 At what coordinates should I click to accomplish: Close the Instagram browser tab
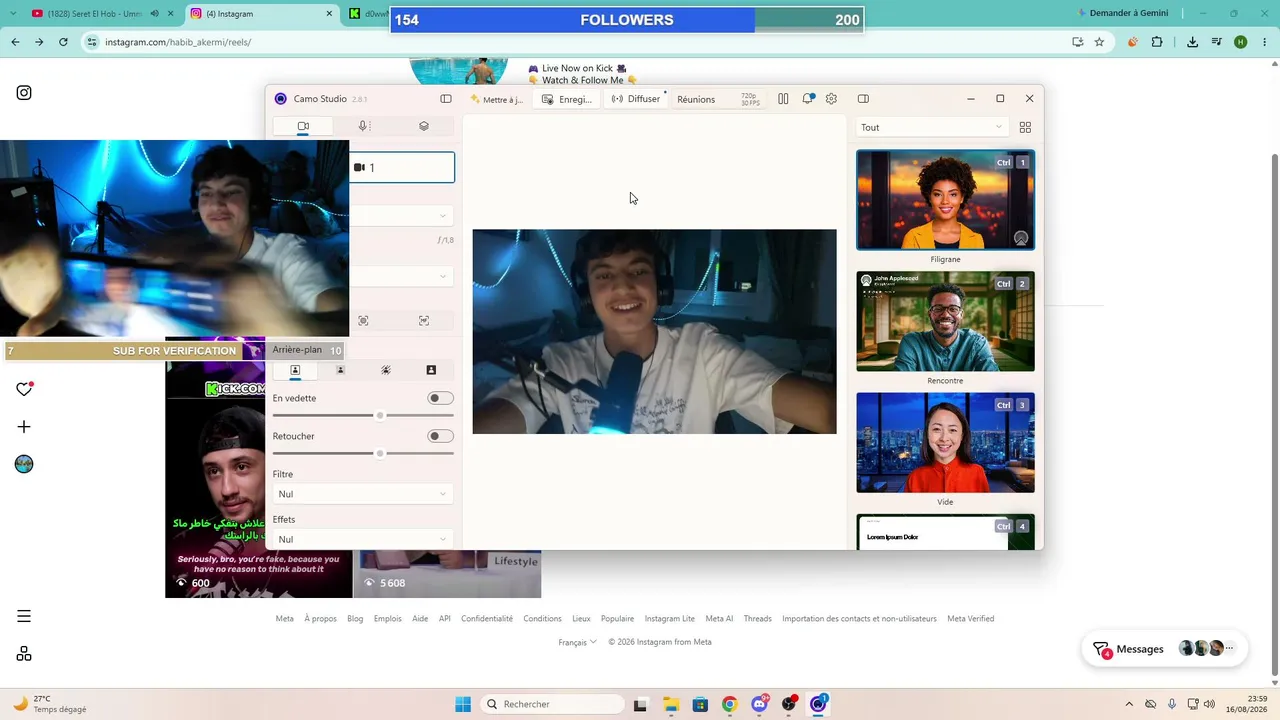(x=329, y=14)
